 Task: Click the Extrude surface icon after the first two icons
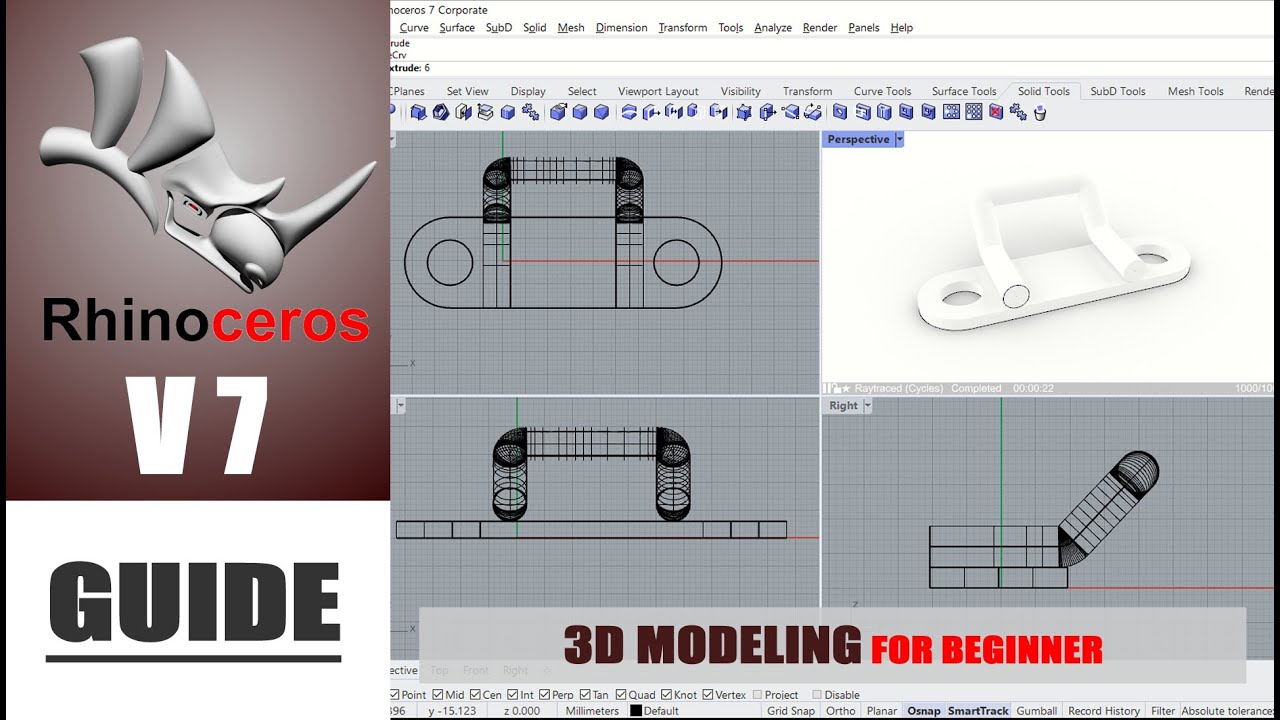[x=463, y=112]
